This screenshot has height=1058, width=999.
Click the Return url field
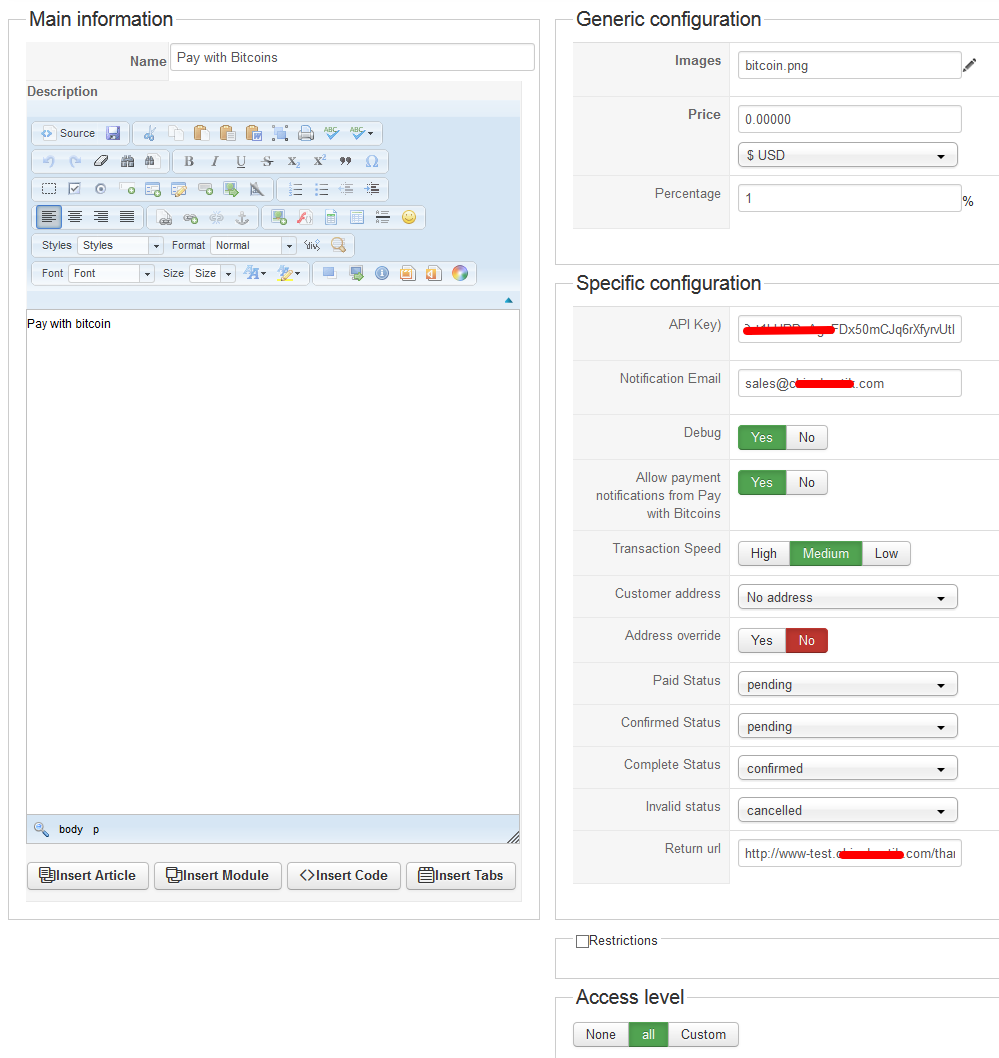tap(850, 853)
